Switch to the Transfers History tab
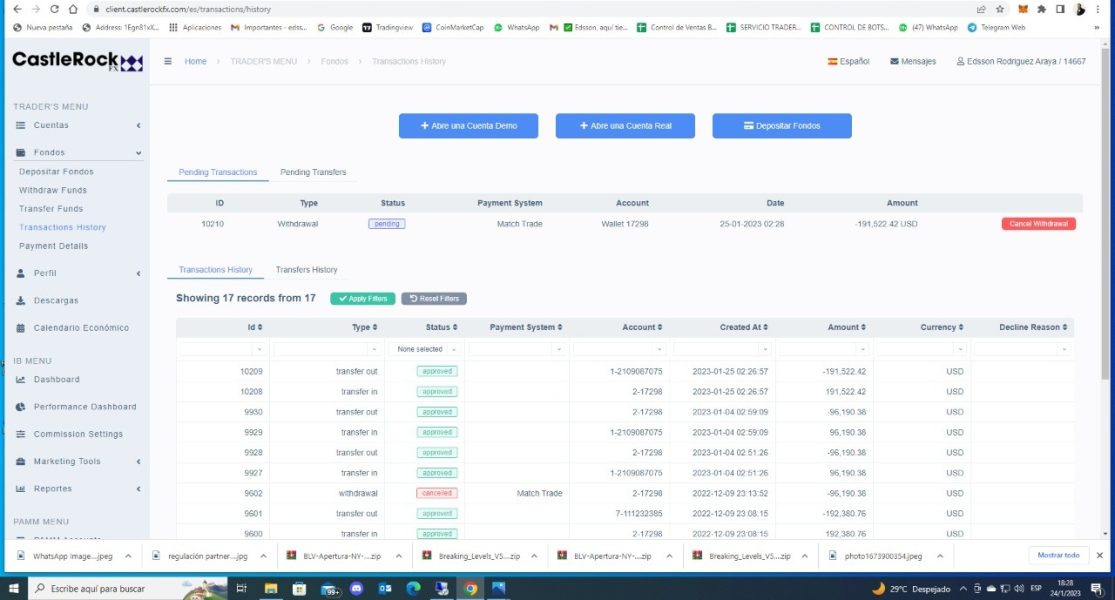This screenshot has width=1115, height=600. pos(306,269)
